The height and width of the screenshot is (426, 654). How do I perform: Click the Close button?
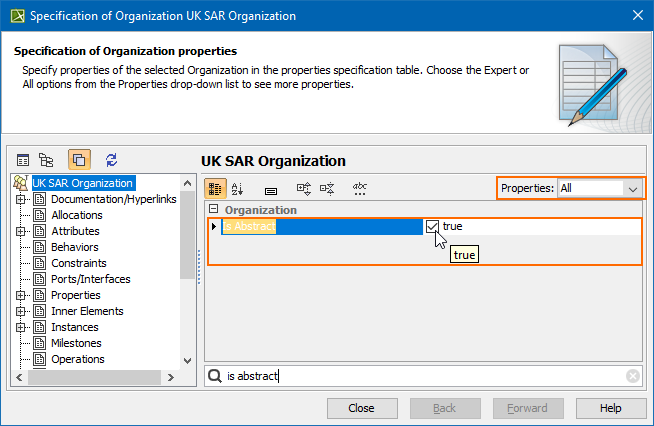pyautogui.click(x=361, y=408)
